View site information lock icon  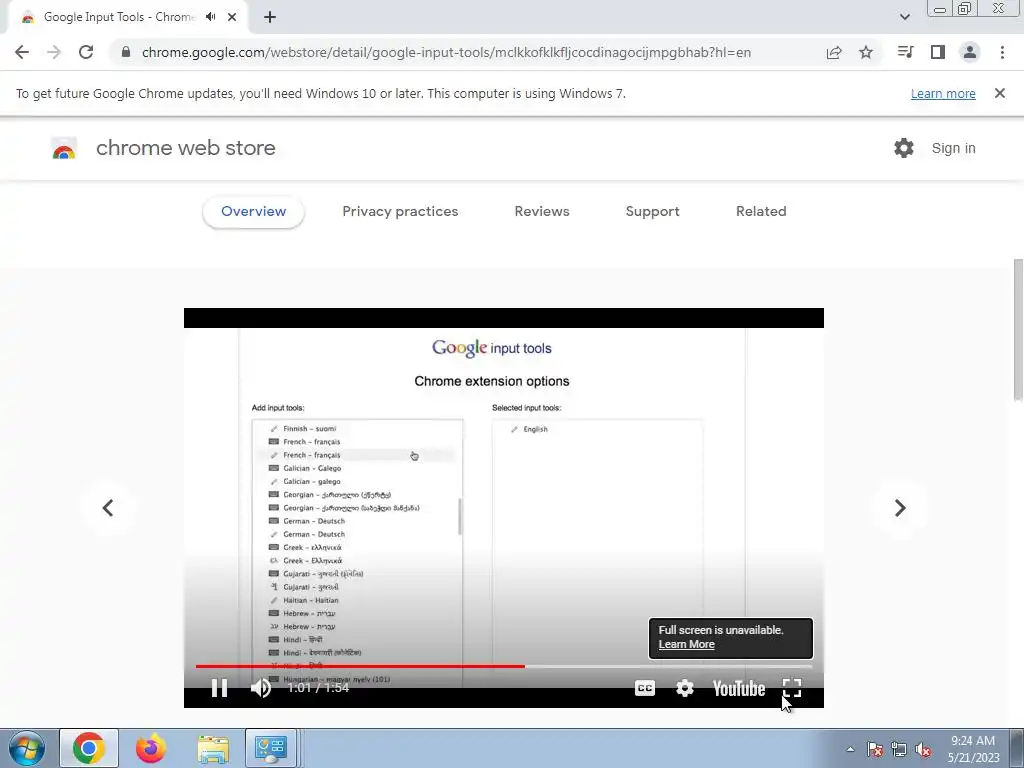pos(126,52)
